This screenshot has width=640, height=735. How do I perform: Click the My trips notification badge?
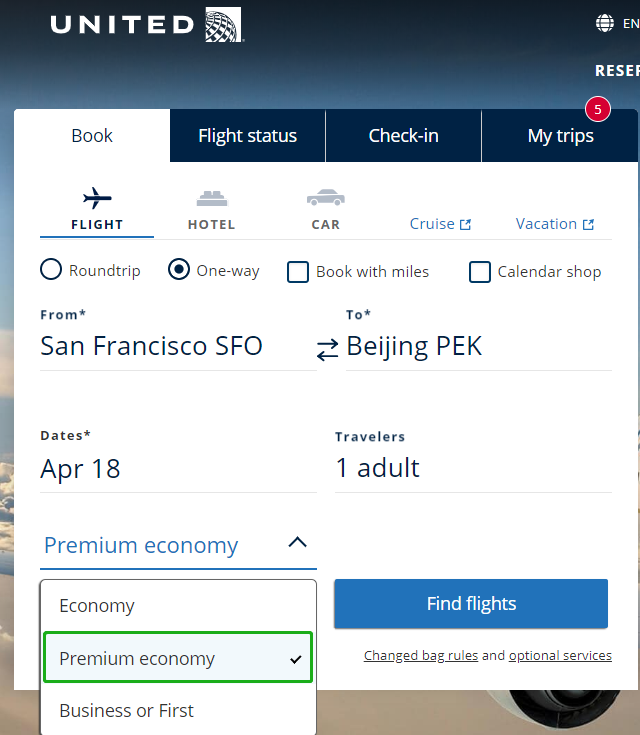[x=597, y=108]
